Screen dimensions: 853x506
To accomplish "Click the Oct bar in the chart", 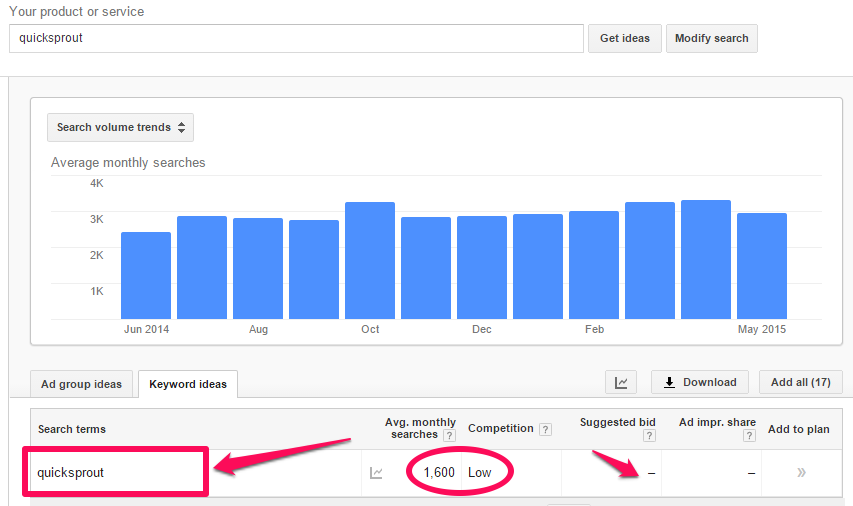I will (370, 261).
